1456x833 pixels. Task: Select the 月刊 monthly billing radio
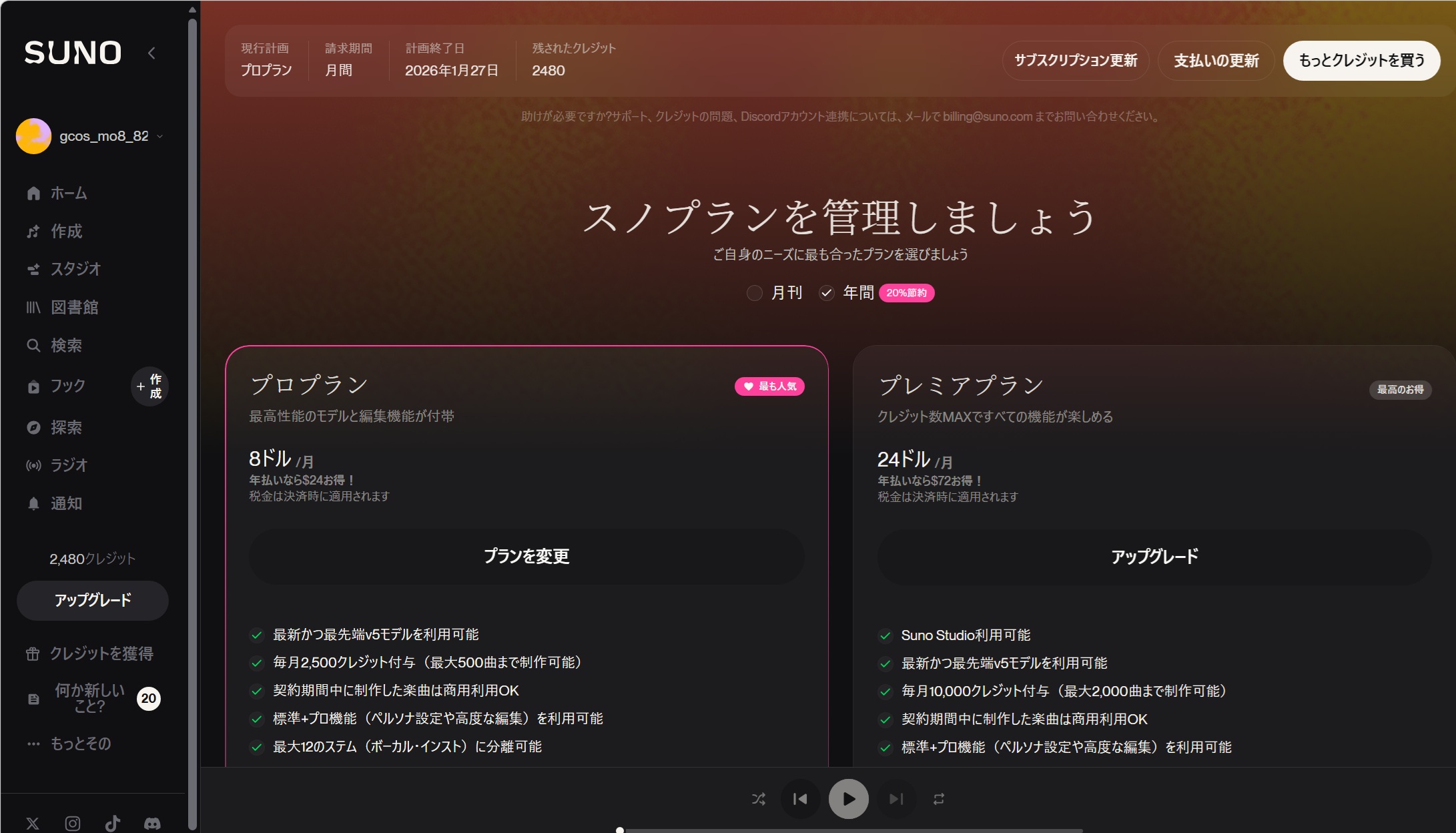[x=755, y=293]
